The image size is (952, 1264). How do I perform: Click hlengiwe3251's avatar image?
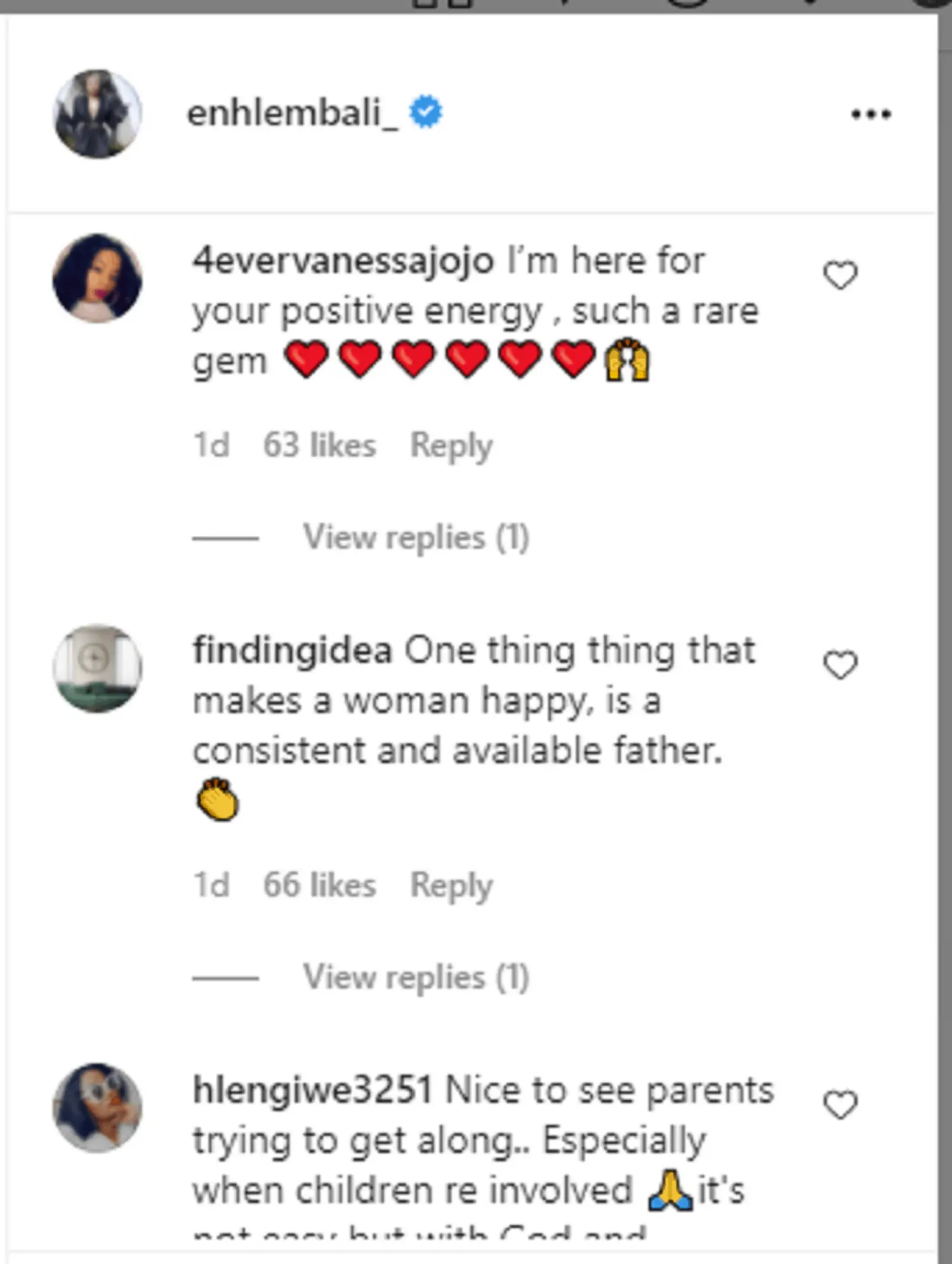[x=98, y=1107]
